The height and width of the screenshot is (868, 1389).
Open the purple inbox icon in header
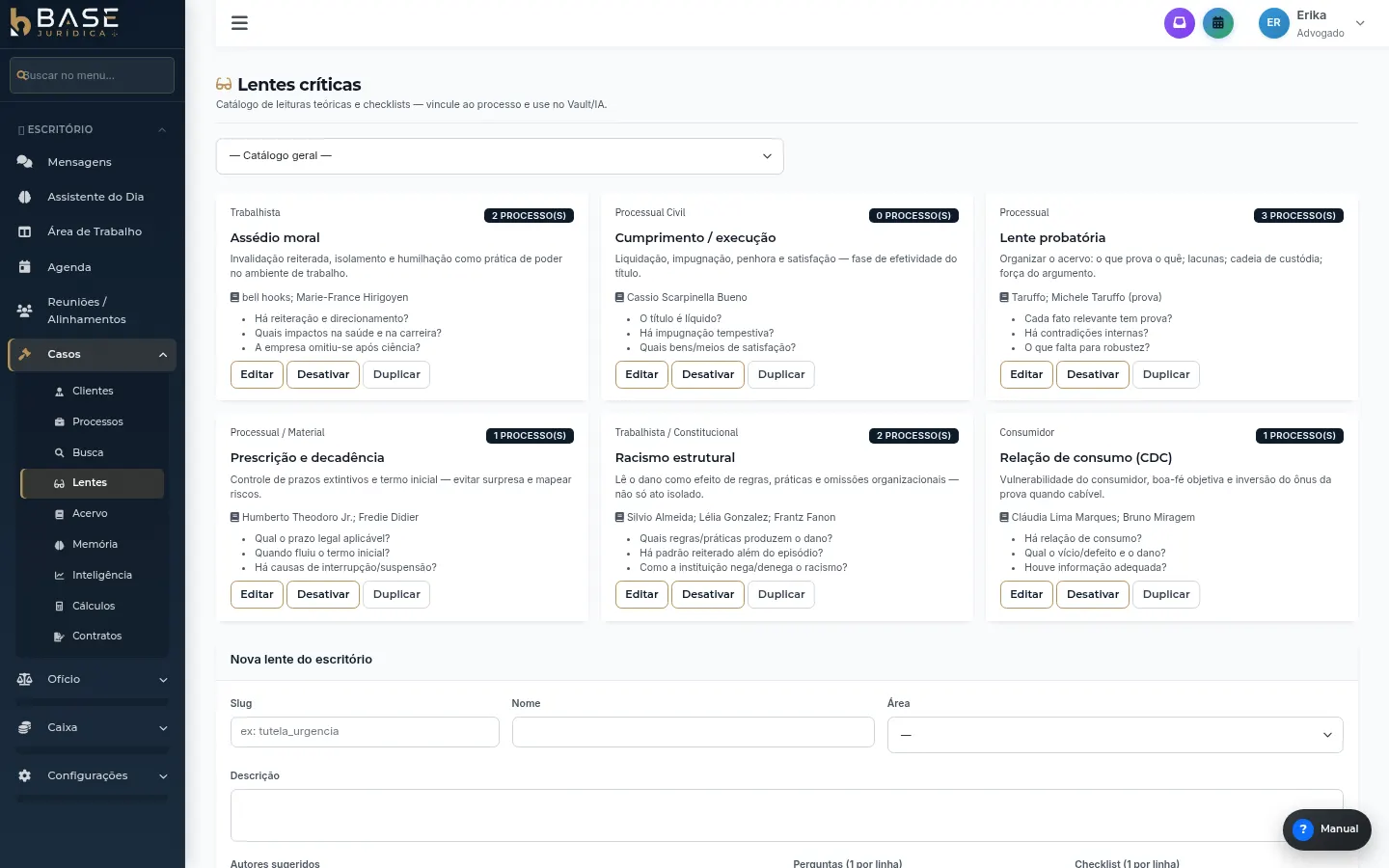[x=1179, y=23]
